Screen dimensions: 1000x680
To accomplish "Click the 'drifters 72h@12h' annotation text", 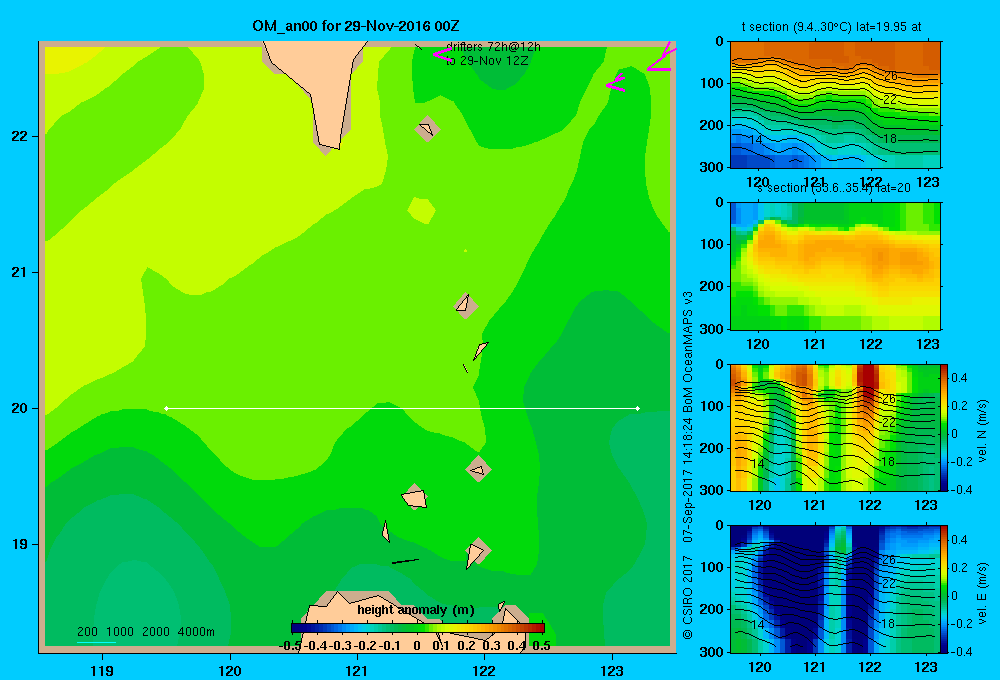I will click(x=493, y=47).
